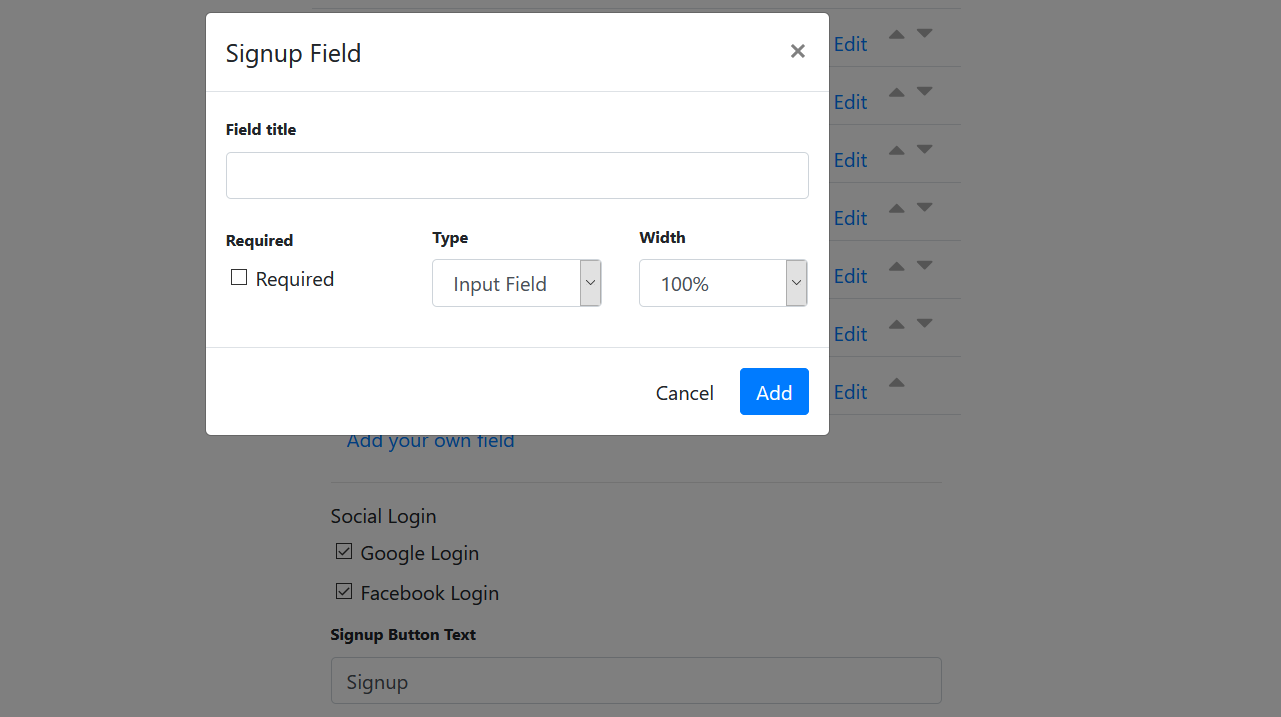The image size is (1281, 717).
Task: Cancel the Signup Field dialog
Action: [x=685, y=392]
